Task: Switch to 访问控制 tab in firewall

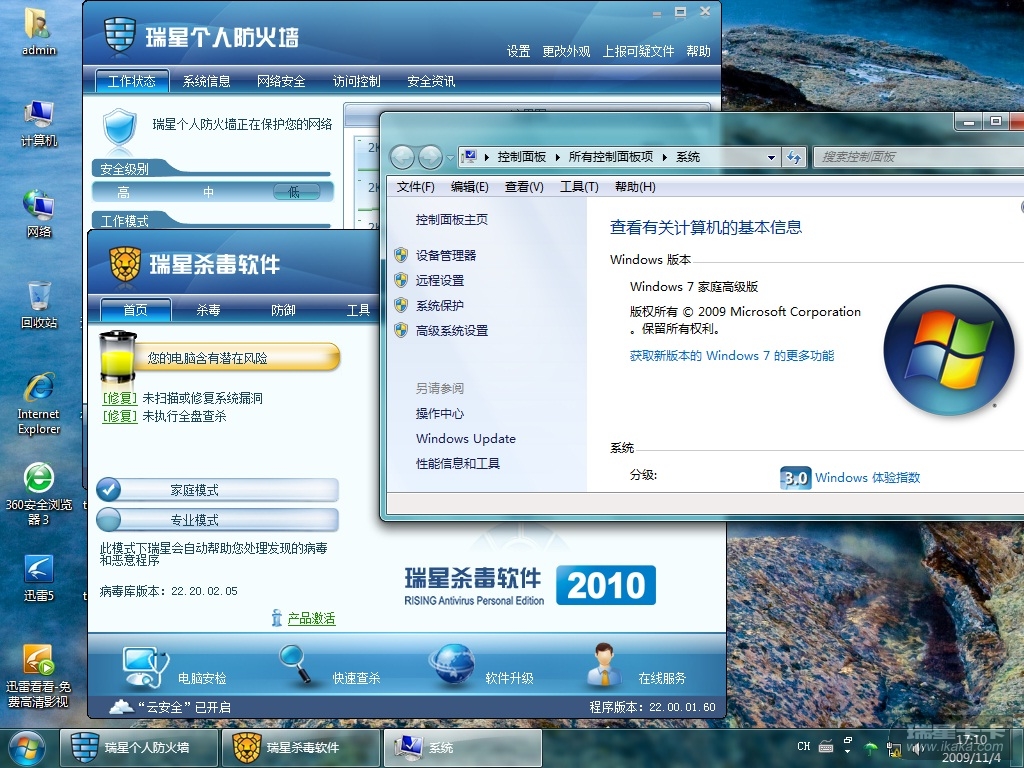Action: (x=357, y=81)
